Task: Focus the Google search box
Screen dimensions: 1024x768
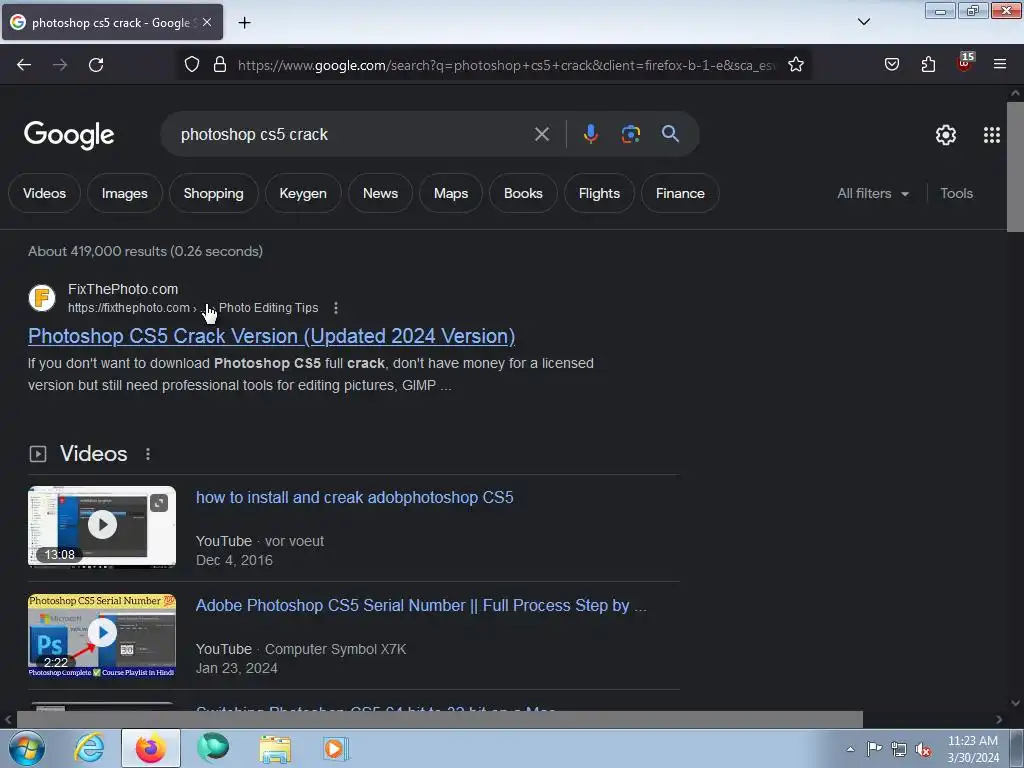Action: pyautogui.click(x=353, y=135)
